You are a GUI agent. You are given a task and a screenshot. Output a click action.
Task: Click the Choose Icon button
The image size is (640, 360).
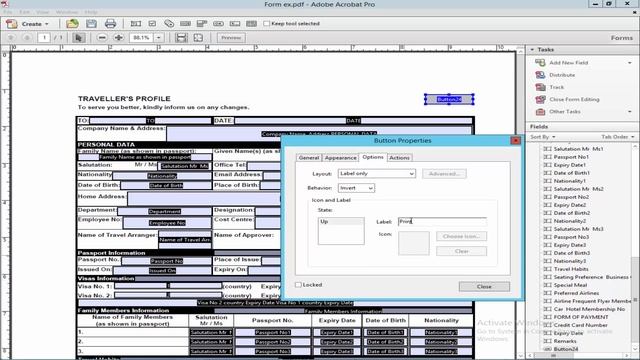461,236
